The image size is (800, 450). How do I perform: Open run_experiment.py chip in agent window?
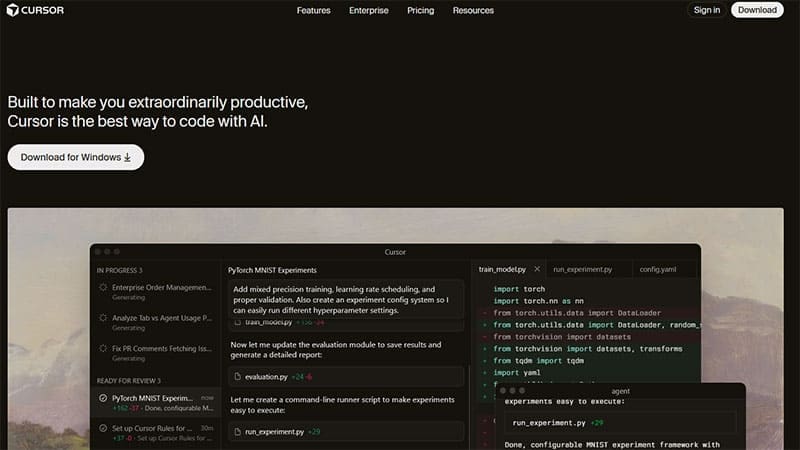tap(620, 422)
